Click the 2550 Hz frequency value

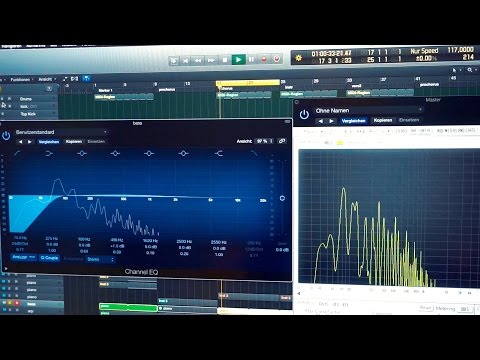(219, 242)
